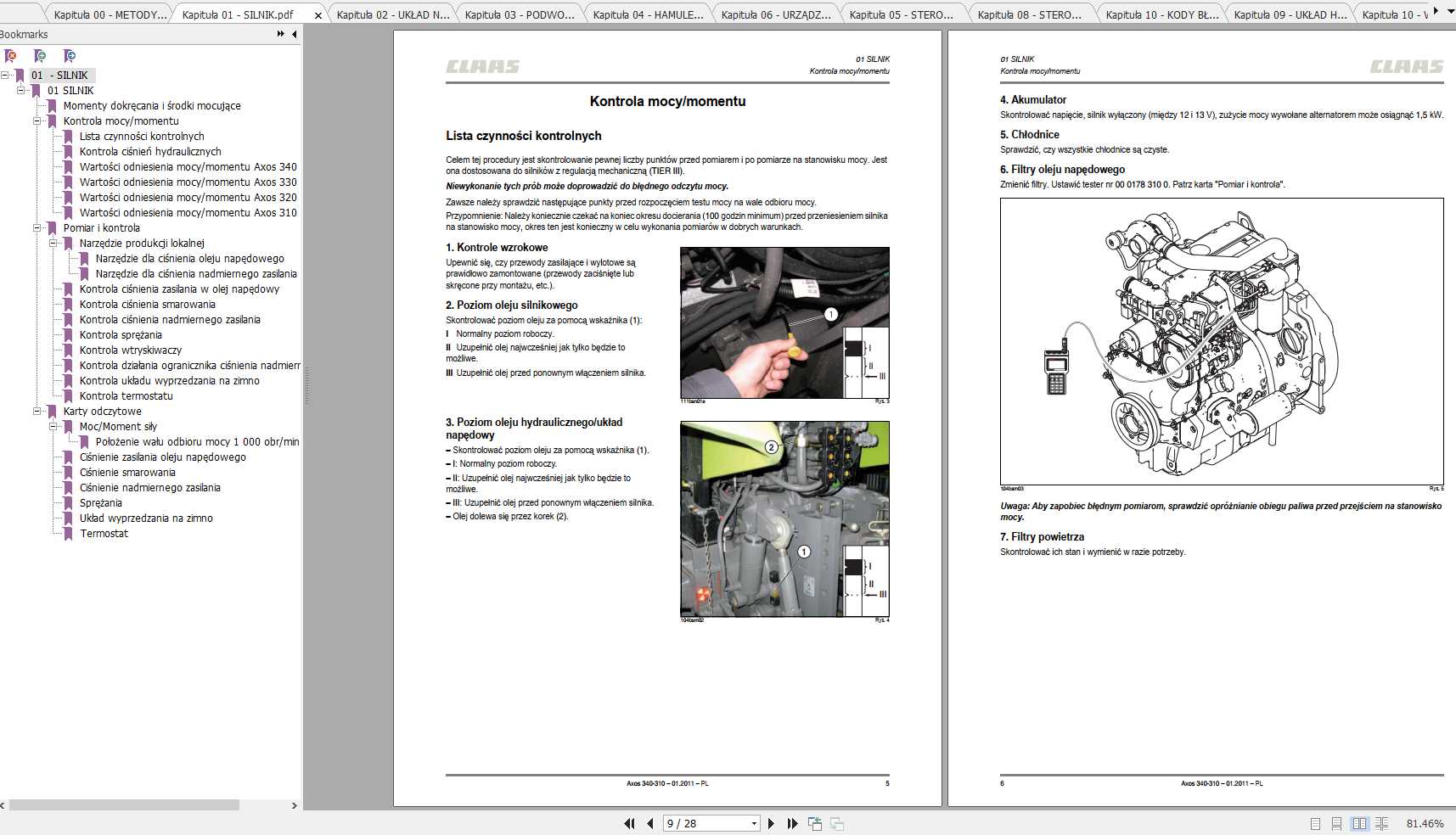Click the 81.46% zoom level
The height and width of the screenshot is (835, 1456).
pos(1425,824)
